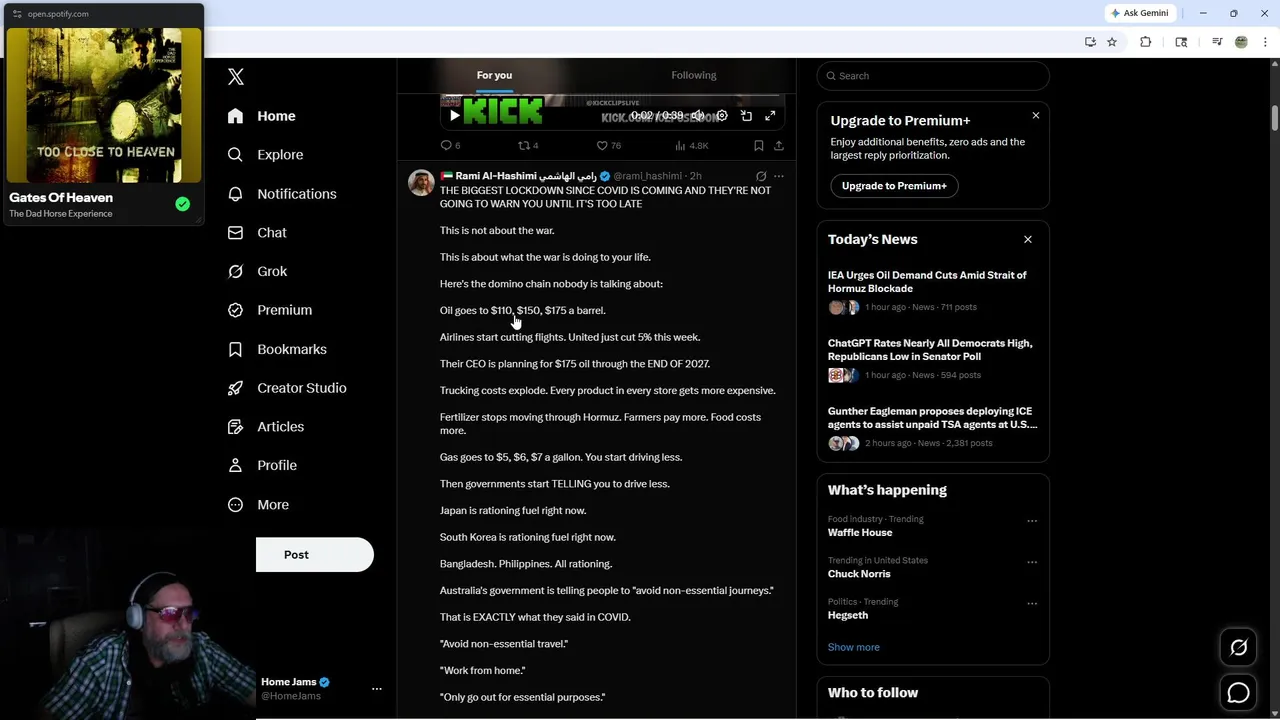The width and height of the screenshot is (1280, 720).
Task: Open more options for Waffle House trend
Action: tap(1032, 521)
